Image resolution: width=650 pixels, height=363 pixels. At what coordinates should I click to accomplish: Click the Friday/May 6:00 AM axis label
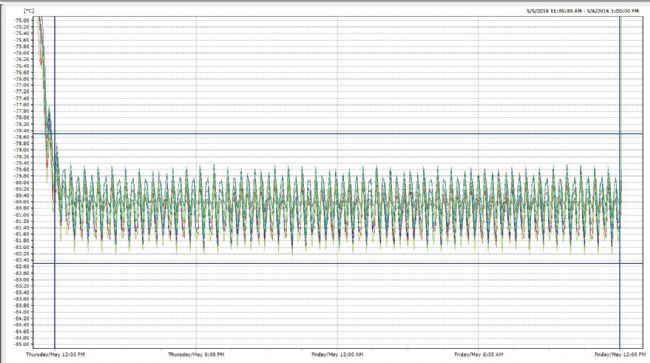point(479,355)
